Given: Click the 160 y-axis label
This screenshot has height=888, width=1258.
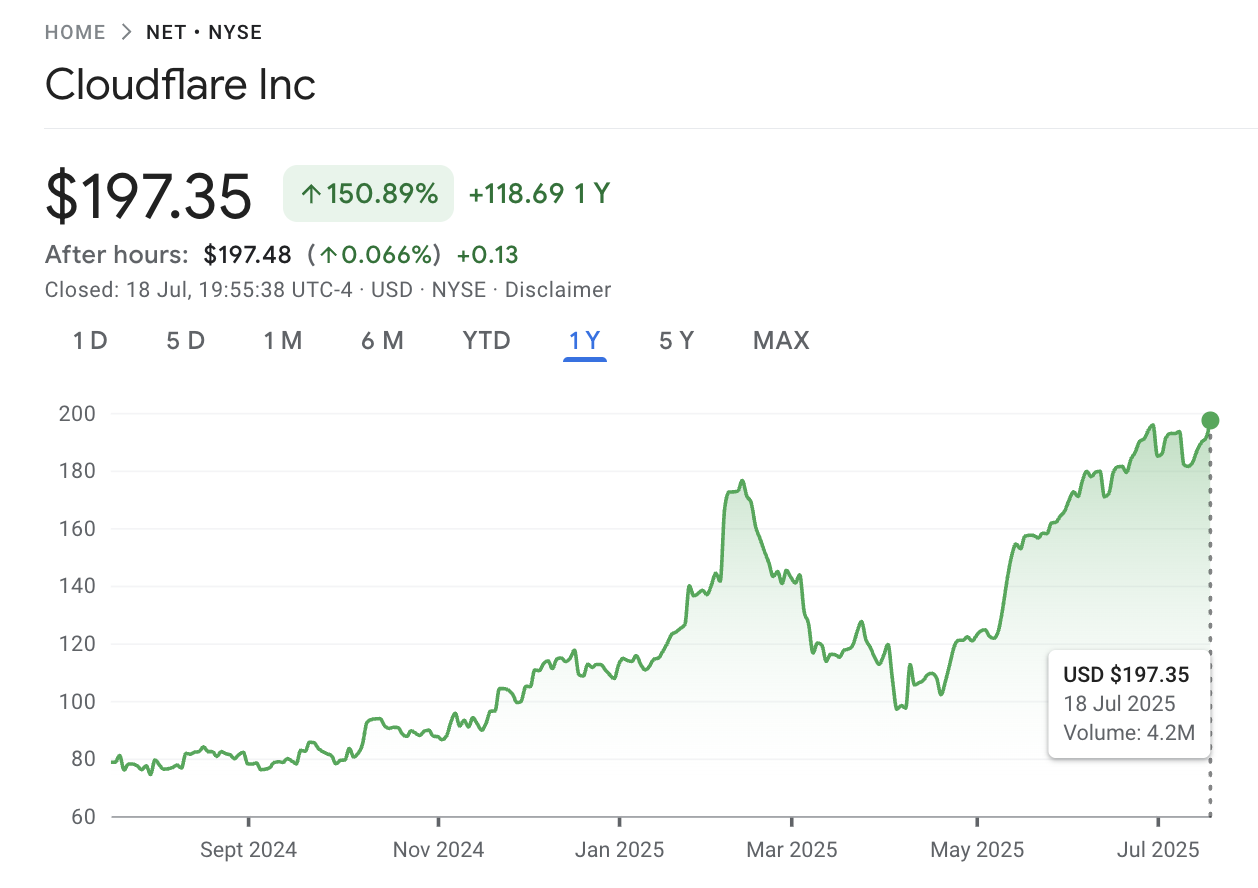Looking at the screenshot, I should (78, 528).
